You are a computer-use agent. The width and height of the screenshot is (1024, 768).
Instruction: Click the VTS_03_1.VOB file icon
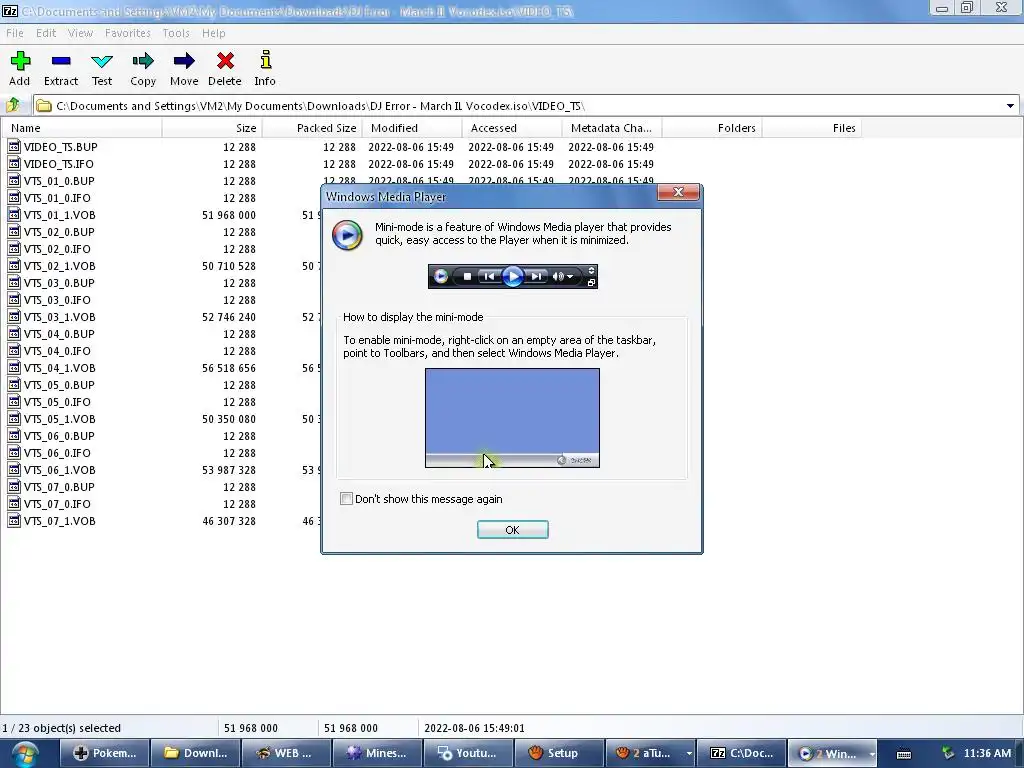[x=14, y=316]
